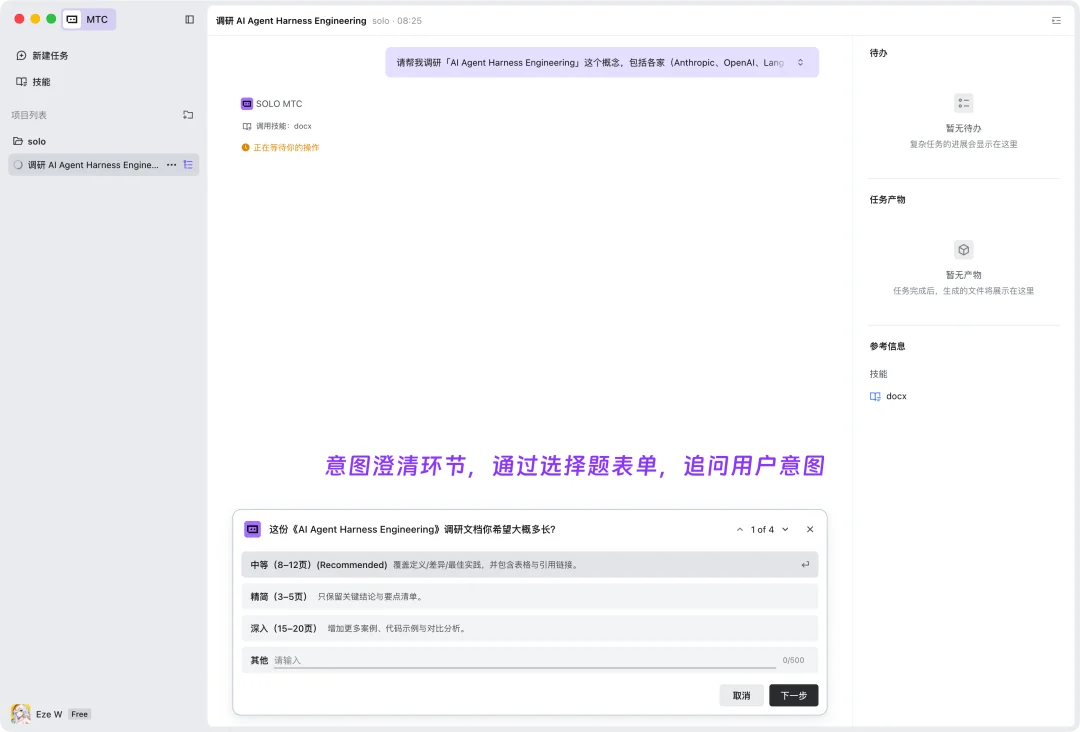Click the SOLO MTC avatar icon in chat
This screenshot has width=1080, height=732.
[246, 103]
